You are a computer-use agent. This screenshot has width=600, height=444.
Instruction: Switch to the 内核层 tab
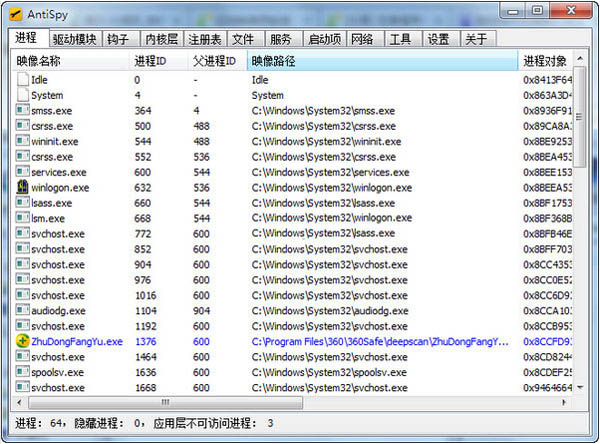pos(161,39)
